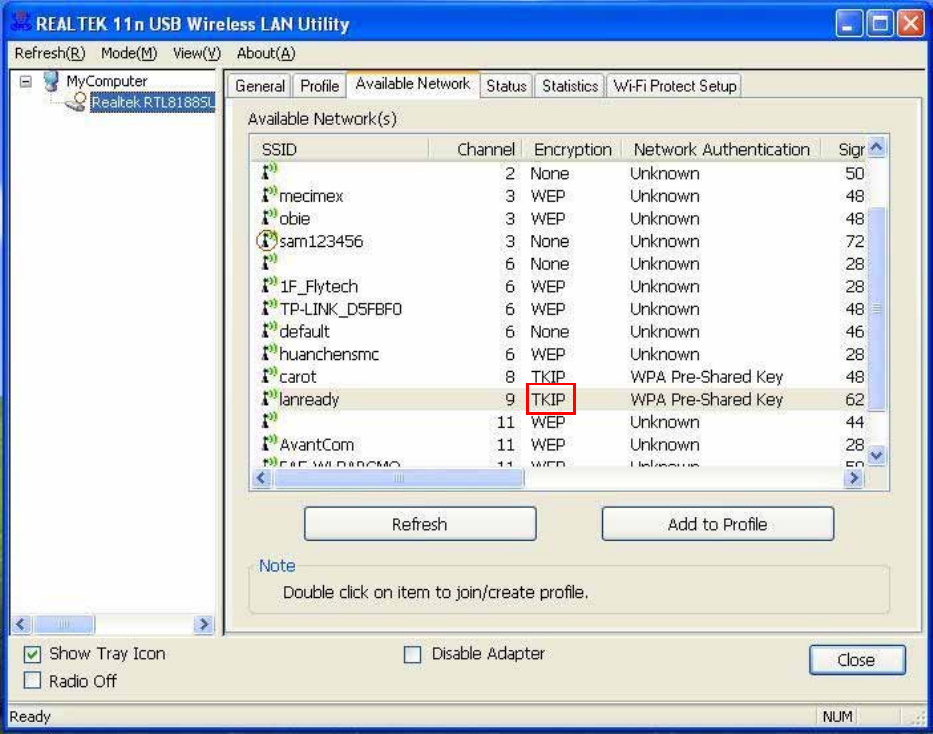This screenshot has height=734, width=933.
Task: Select the TP-LINK_D5FBF0 network name
Action: 341,309
